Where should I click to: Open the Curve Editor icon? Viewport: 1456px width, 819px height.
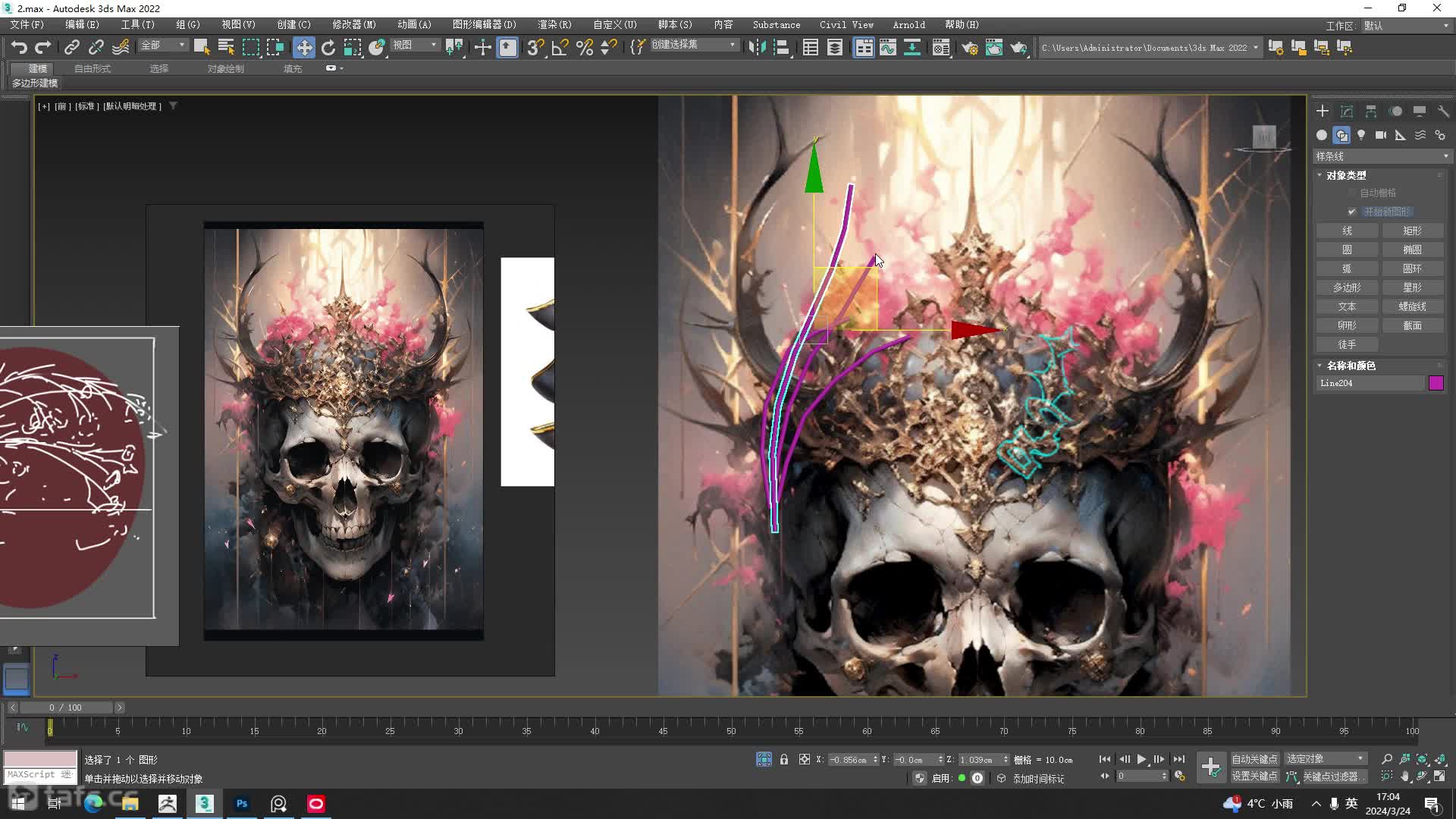[x=888, y=47]
